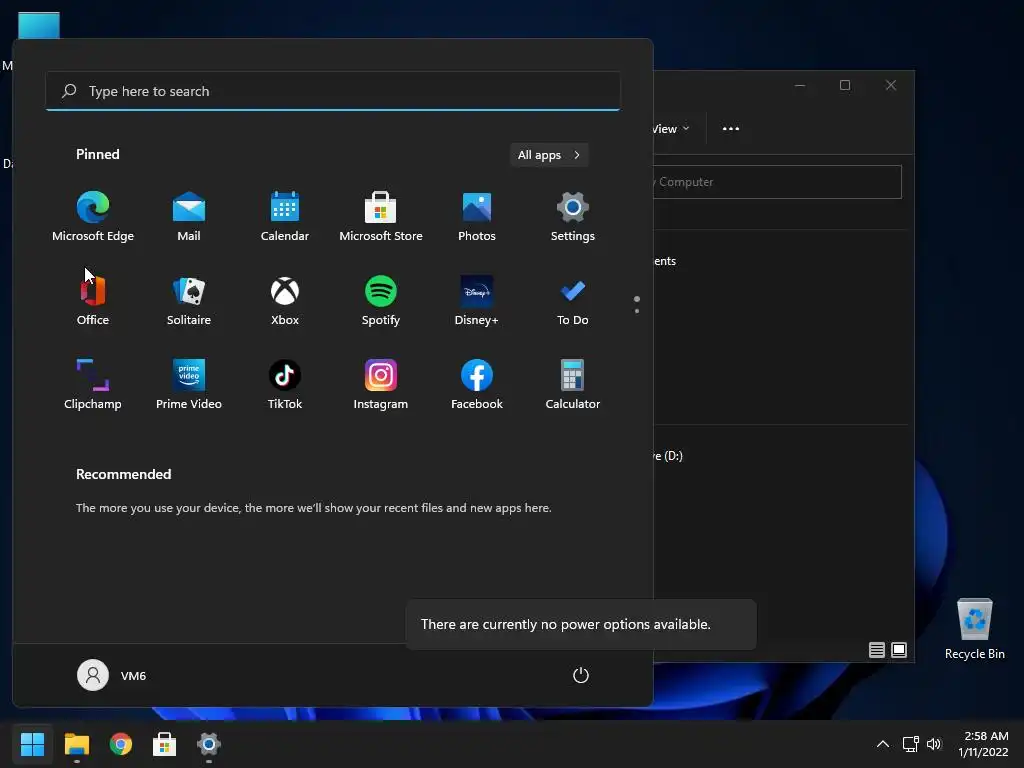Open the To Do app
1024x768 pixels.
(573, 300)
